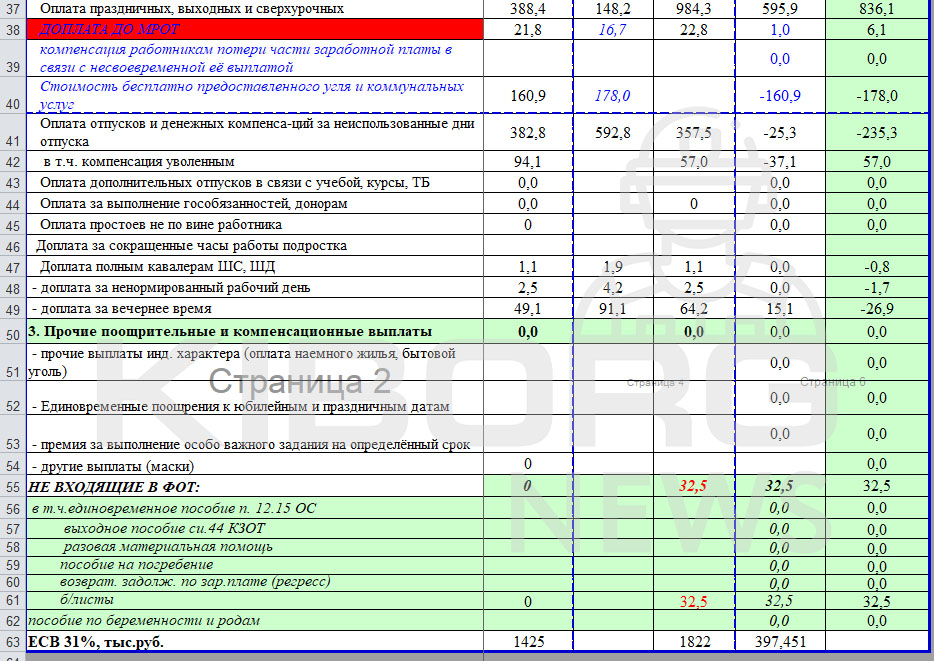Click cell 'выходное пособие ст.44 КЗОТ'
Viewport: 934px width, 661px height.
[x=254, y=528]
